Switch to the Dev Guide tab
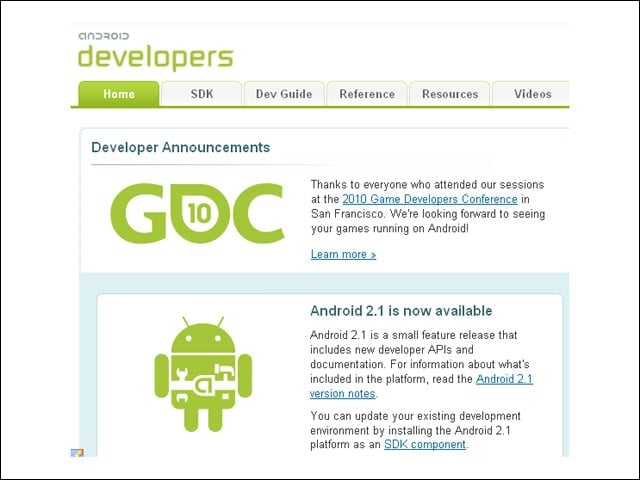This screenshot has height=480, width=640. coord(284,94)
